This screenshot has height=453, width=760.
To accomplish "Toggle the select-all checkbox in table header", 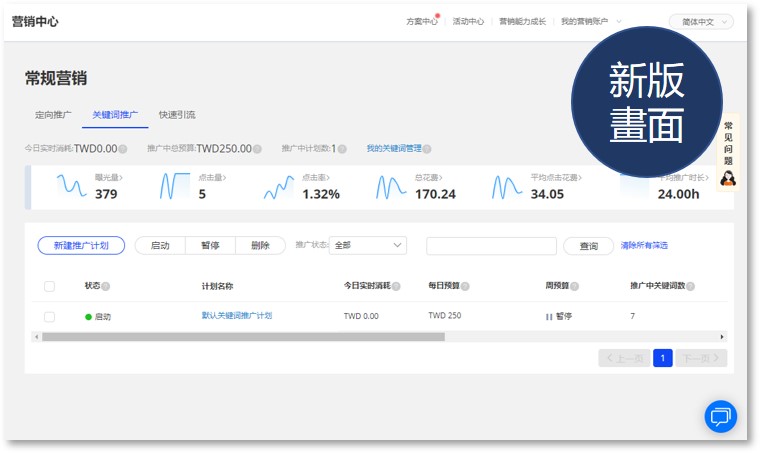I will click(49, 286).
